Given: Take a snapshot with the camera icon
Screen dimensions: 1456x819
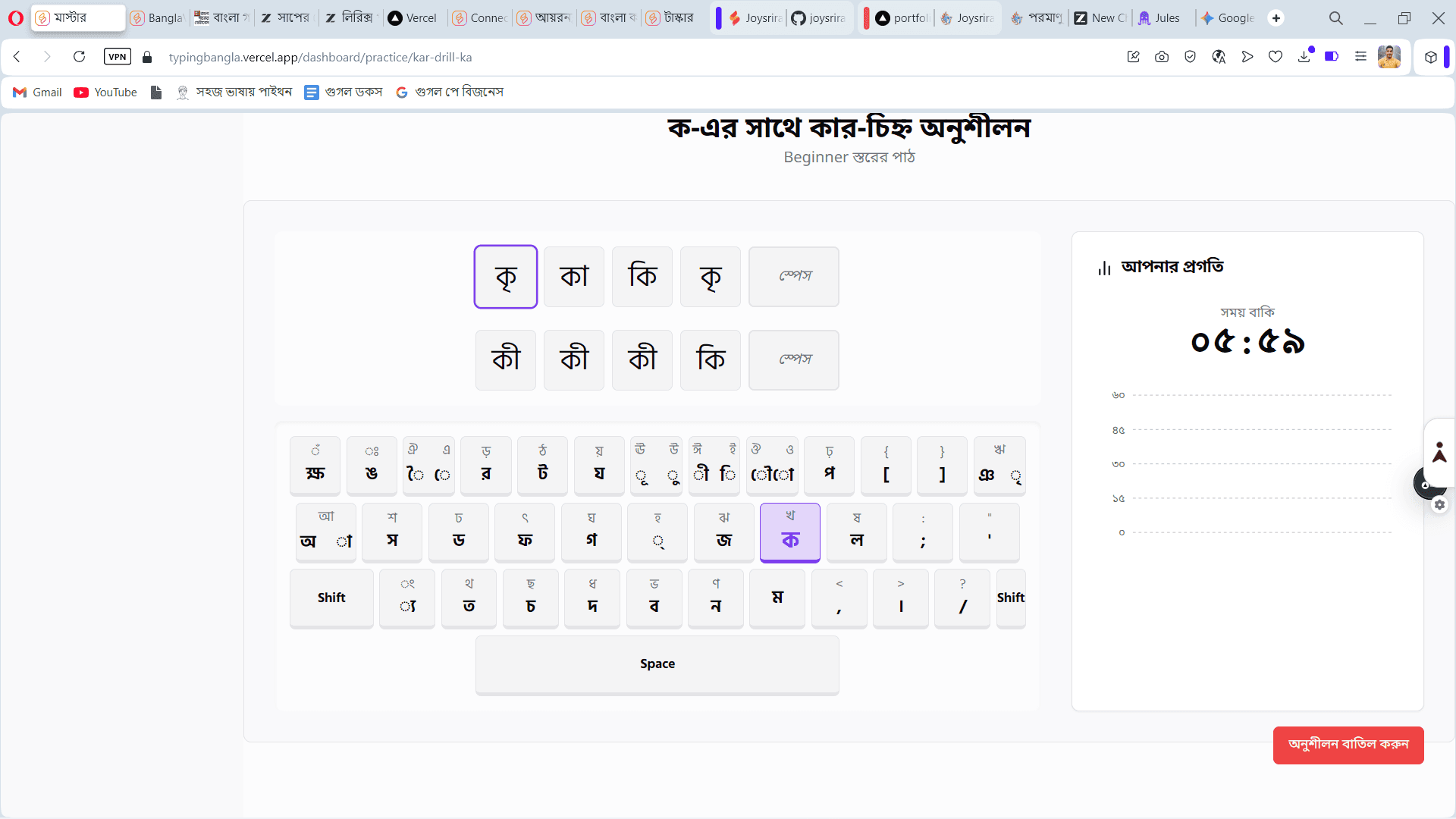Looking at the screenshot, I should pyautogui.click(x=1162, y=56).
